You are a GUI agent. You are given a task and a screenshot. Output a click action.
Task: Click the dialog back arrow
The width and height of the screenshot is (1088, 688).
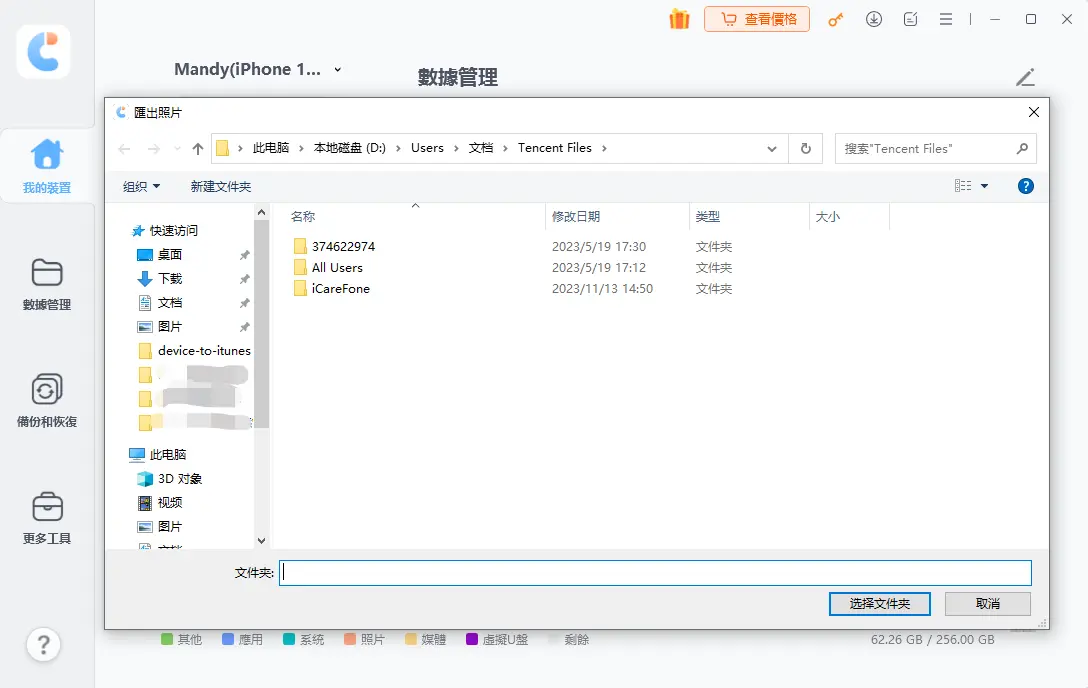click(x=125, y=148)
